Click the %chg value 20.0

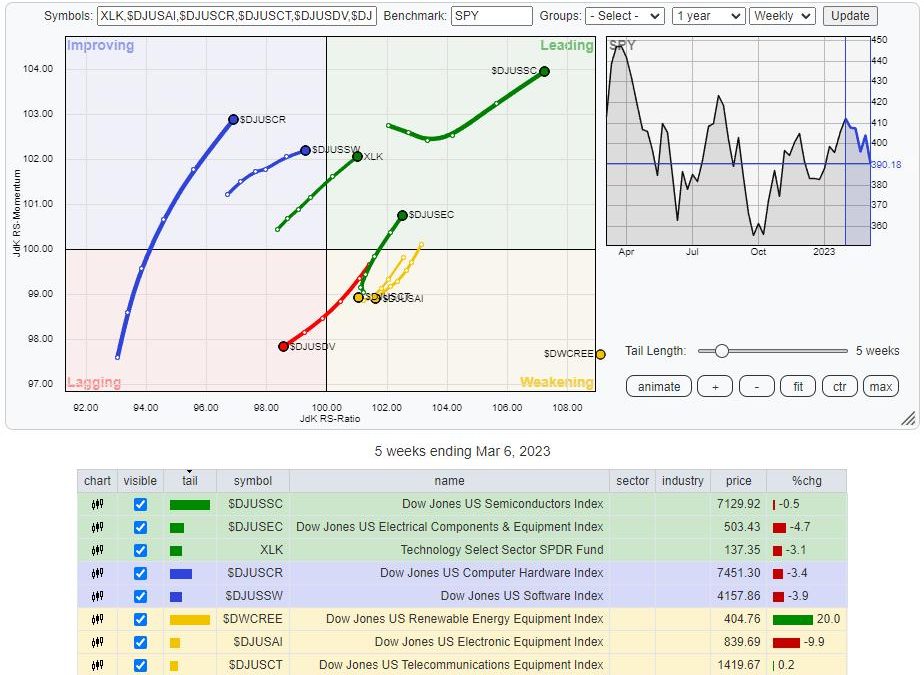pyautogui.click(x=828, y=619)
